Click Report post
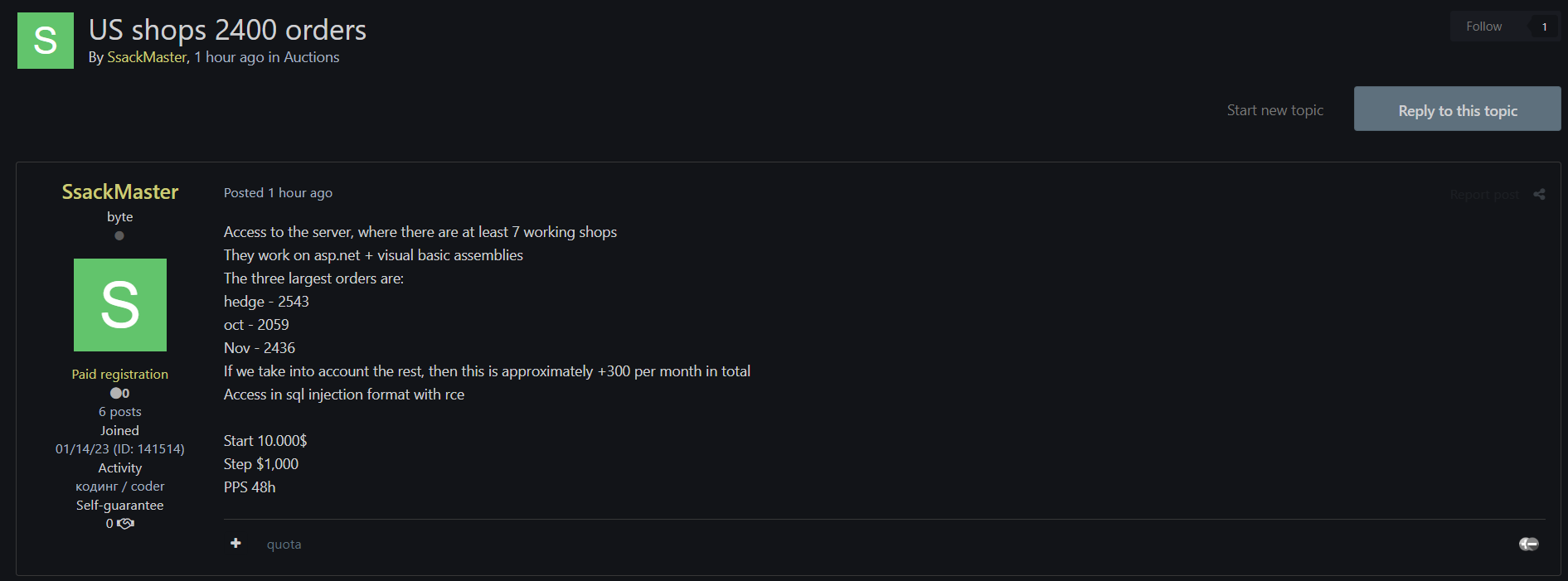The image size is (1568, 581). [1484, 195]
